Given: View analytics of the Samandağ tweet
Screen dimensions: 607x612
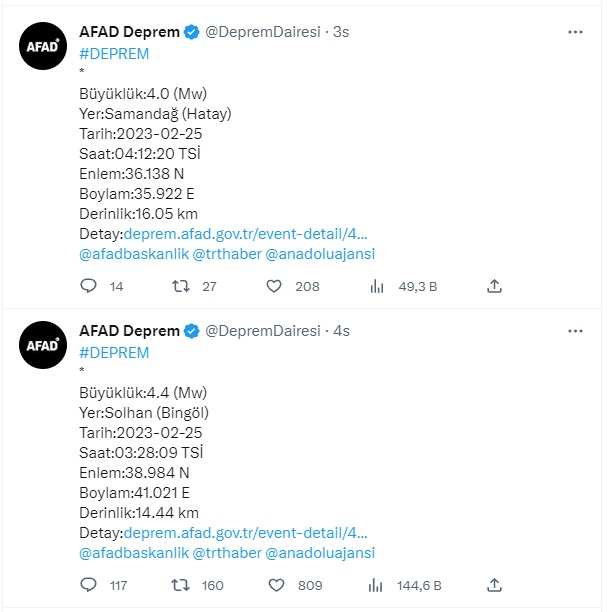Looking at the screenshot, I should [x=377, y=286].
